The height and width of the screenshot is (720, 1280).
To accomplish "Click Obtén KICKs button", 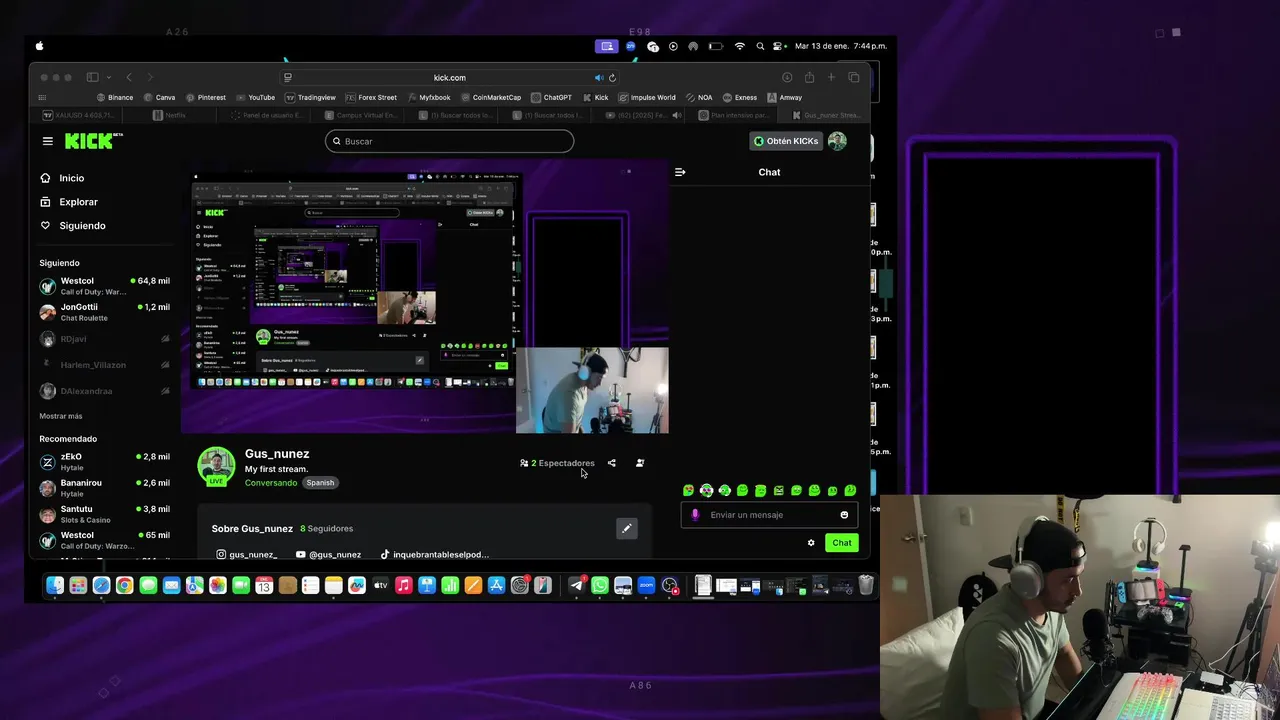I will pyautogui.click(x=786, y=141).
